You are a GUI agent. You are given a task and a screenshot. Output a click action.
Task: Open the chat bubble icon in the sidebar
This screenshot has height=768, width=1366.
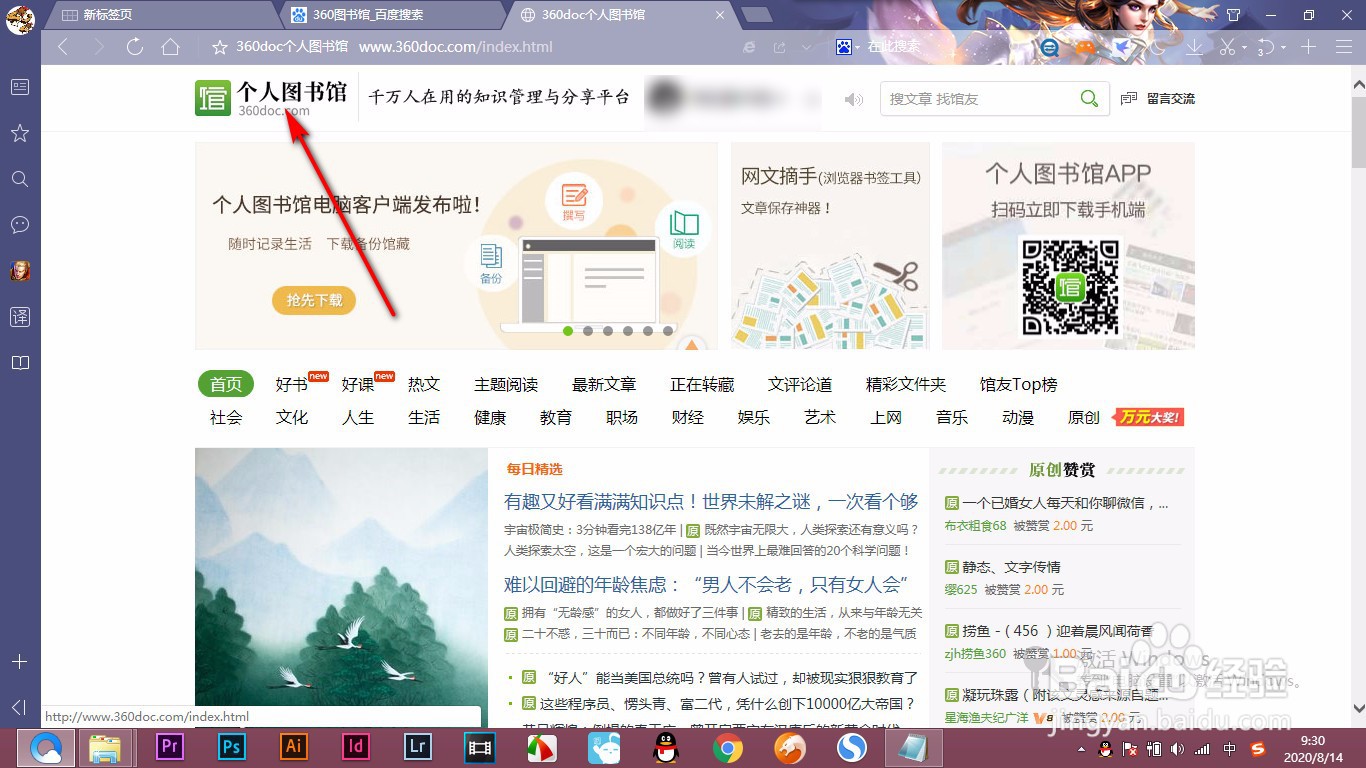[19, 225]
